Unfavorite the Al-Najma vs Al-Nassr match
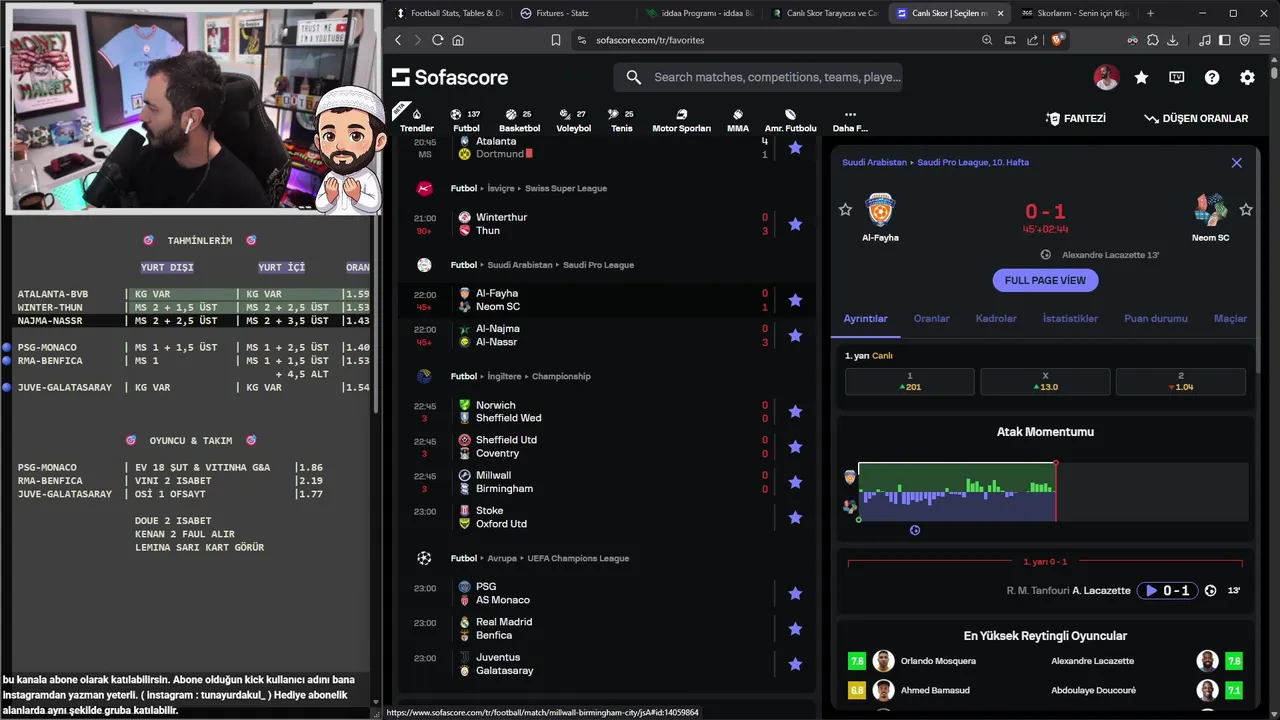Screen dimensions: 1280x720 coord(795,335)
